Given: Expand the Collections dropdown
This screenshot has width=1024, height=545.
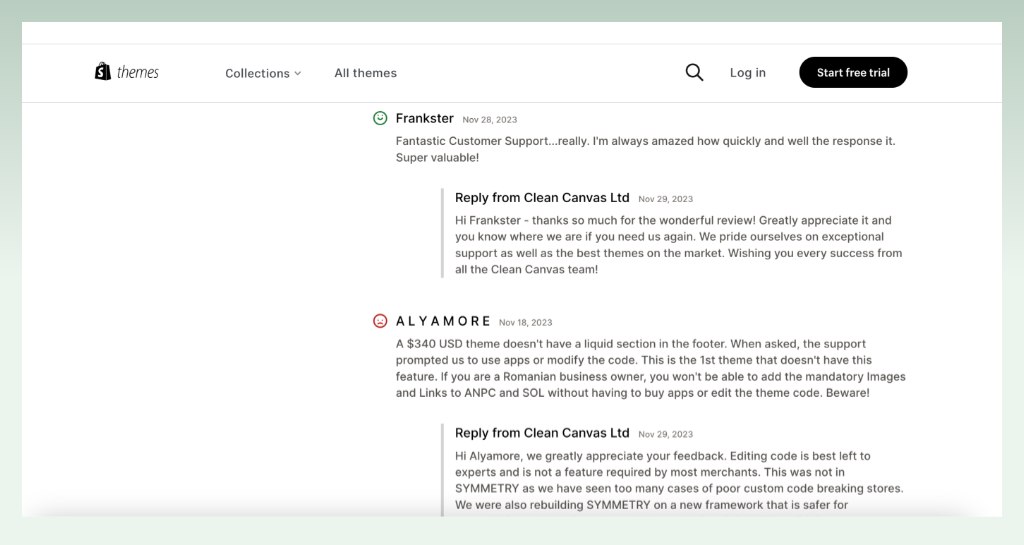Looking at the screenshot, I should tap(263, 73).
